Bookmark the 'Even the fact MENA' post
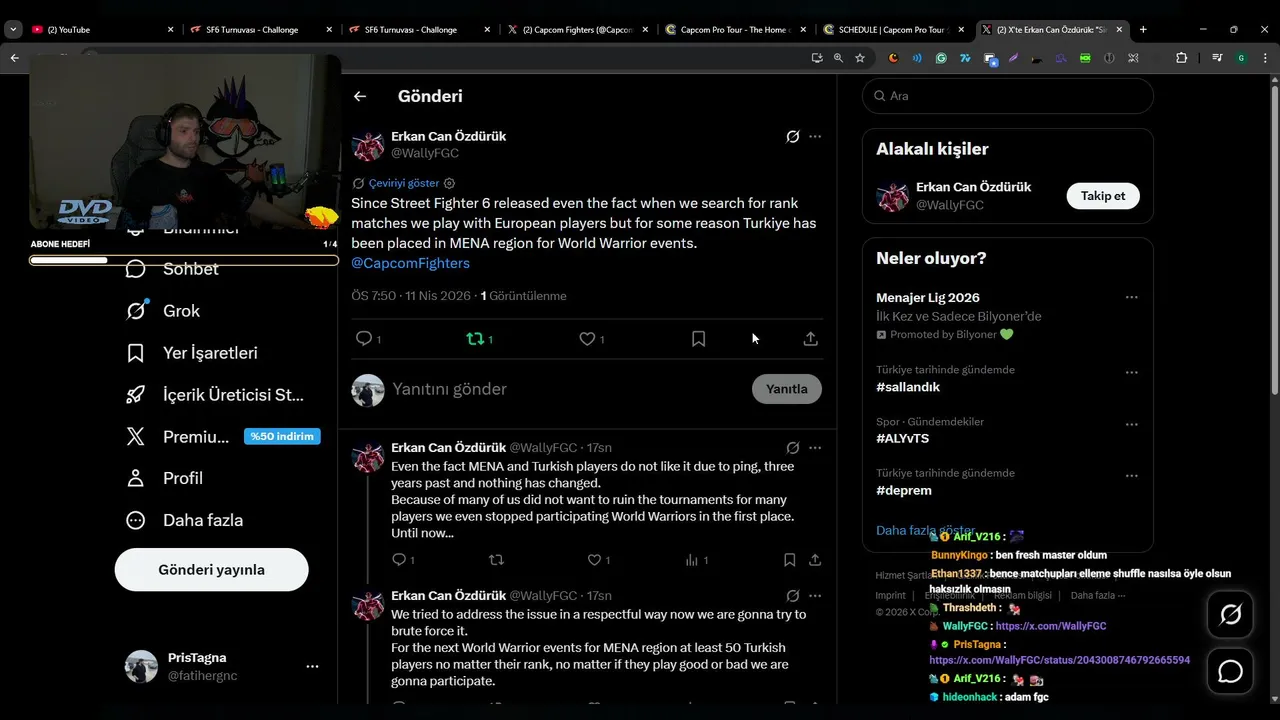 [x=790, y=560]
